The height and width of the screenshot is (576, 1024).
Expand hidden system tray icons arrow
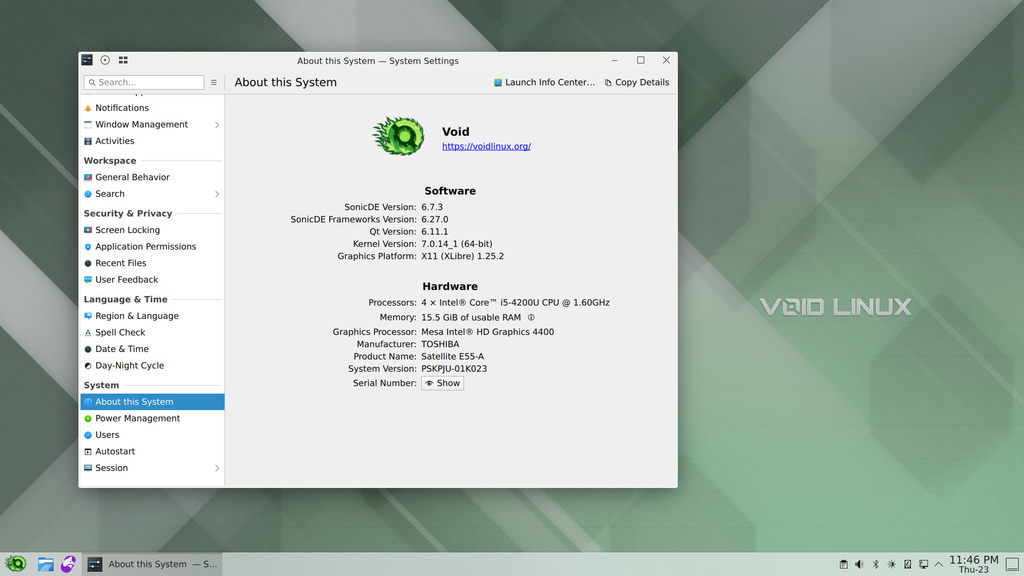tap(938, 564)
